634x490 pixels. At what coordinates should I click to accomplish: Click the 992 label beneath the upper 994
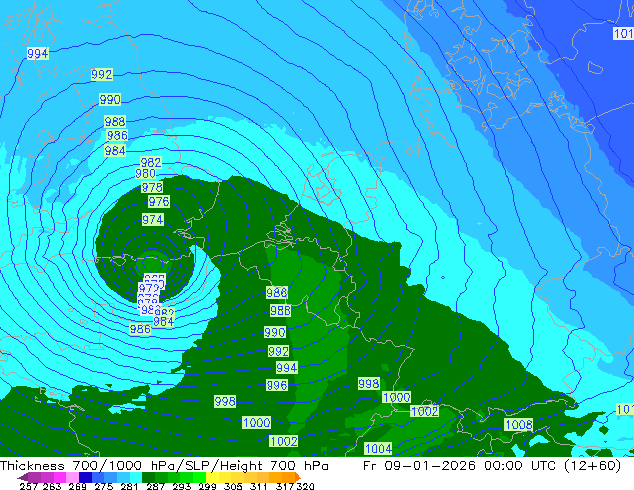(101, 74)
